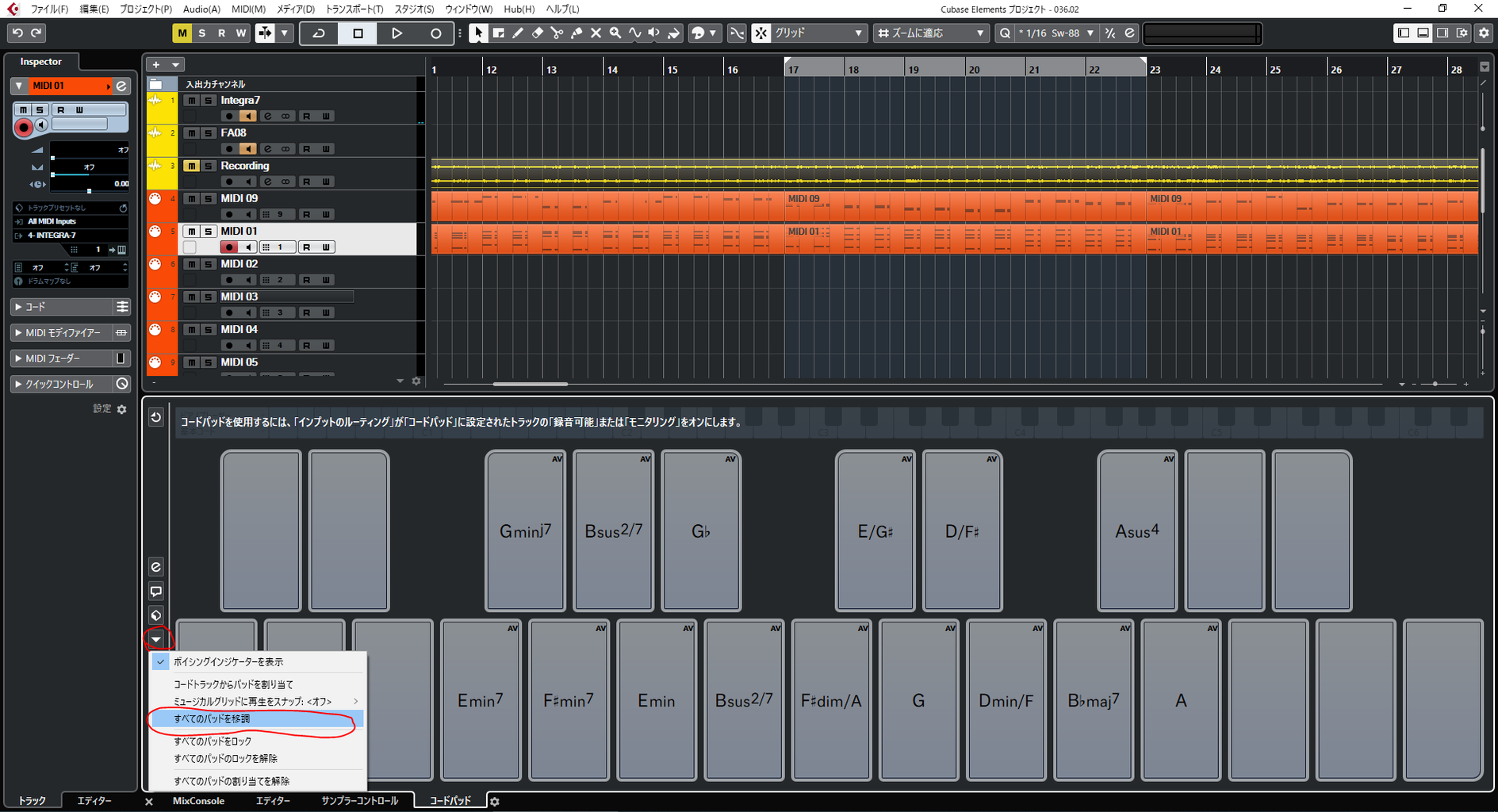Image resolution: width=1498 pixels, height=812 pixels.
Task: Open edit channel settings for MIDI 01 in Inspector
Action: pyautogui.click(x=121, y=86)
